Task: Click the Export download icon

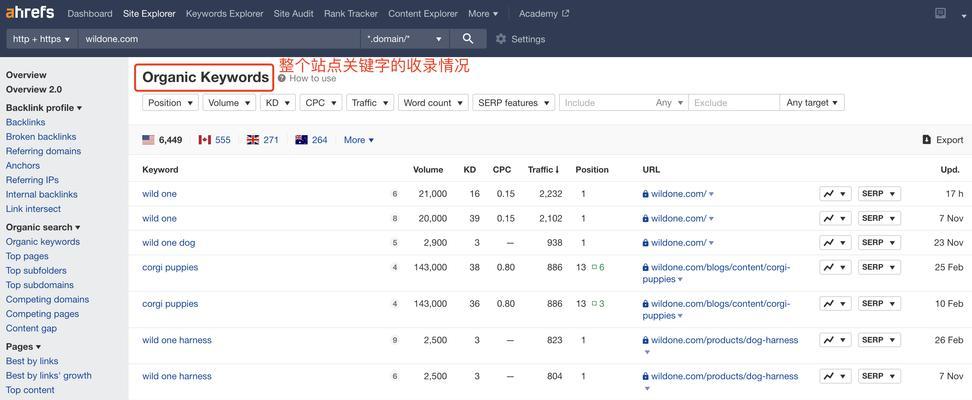Action: pos(927,140)
